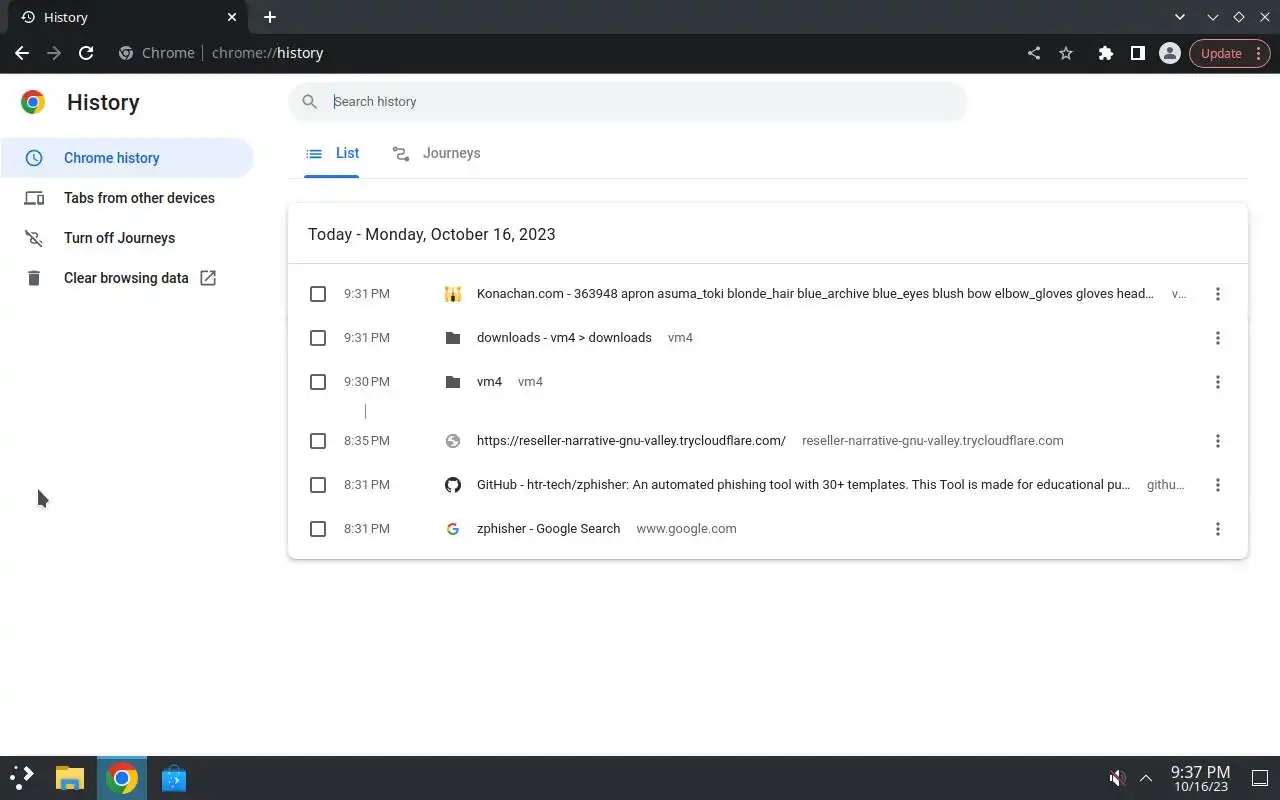The height and width of the screenshot is (800, 1280).
Task: Check the GitHub zphisher entry checkbox
Action: point(318,485)
